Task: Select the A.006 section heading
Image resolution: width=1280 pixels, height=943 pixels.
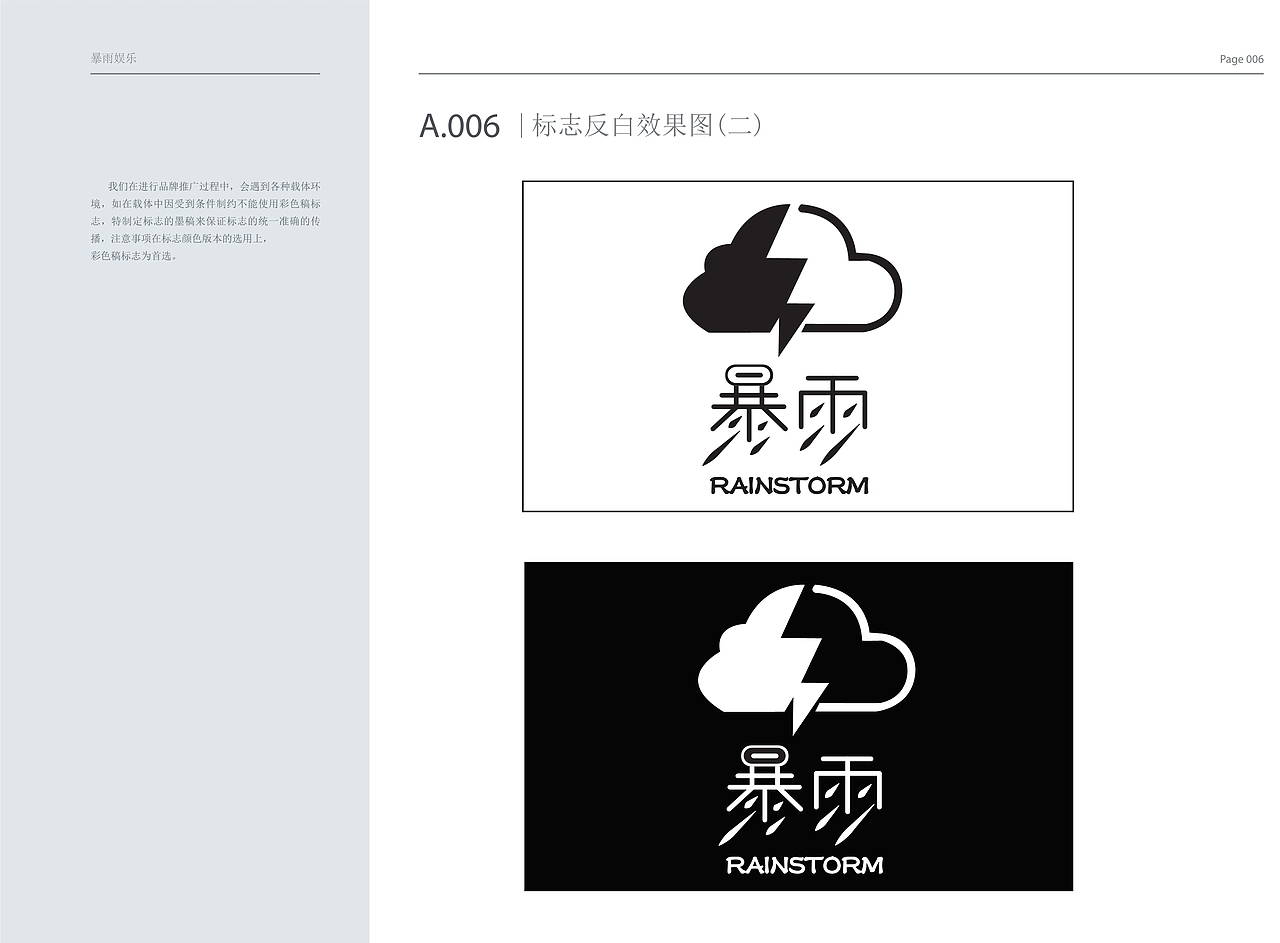Action: point(459,127)
